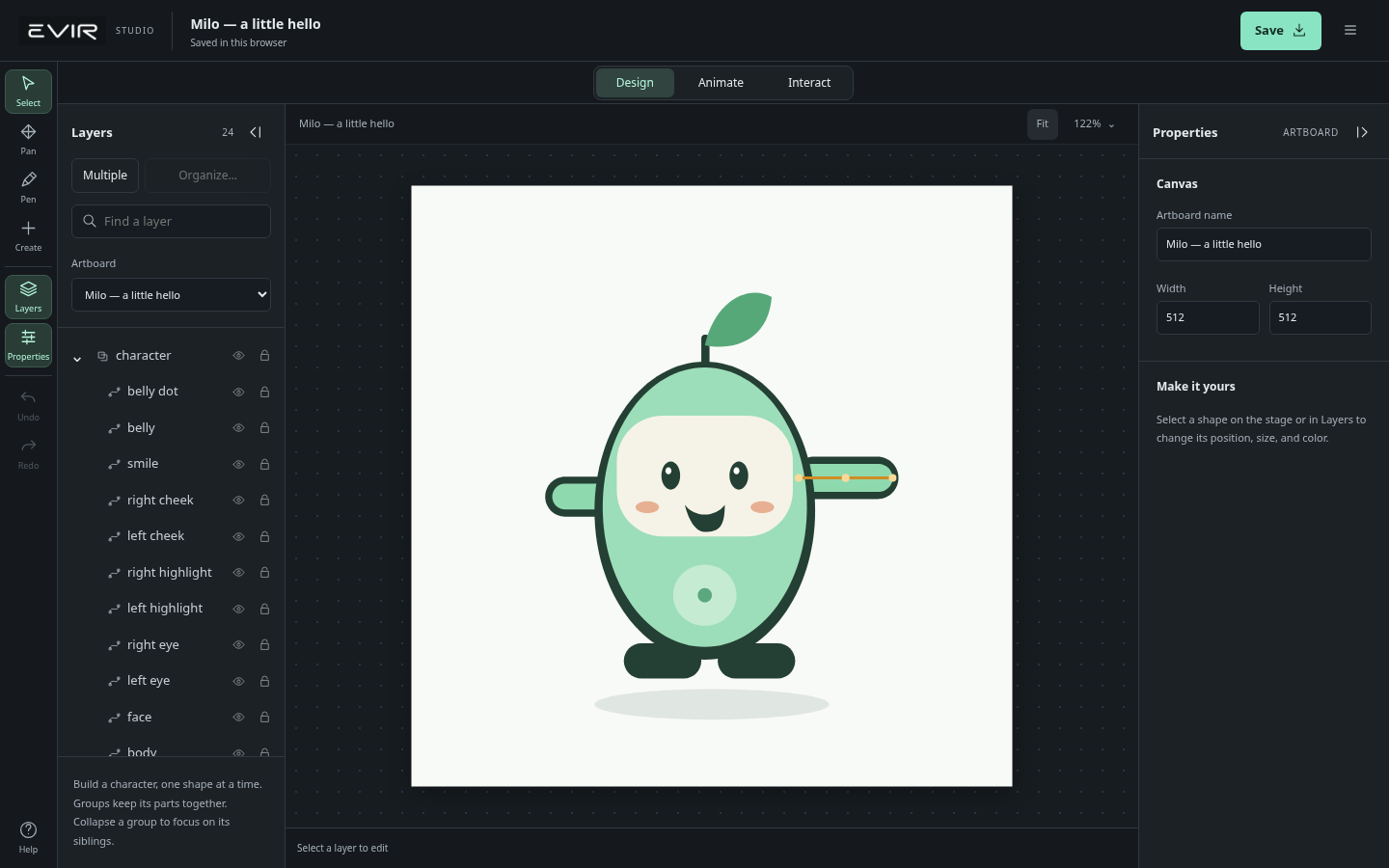Choose the Pen drawing tool

pos(28,188)
